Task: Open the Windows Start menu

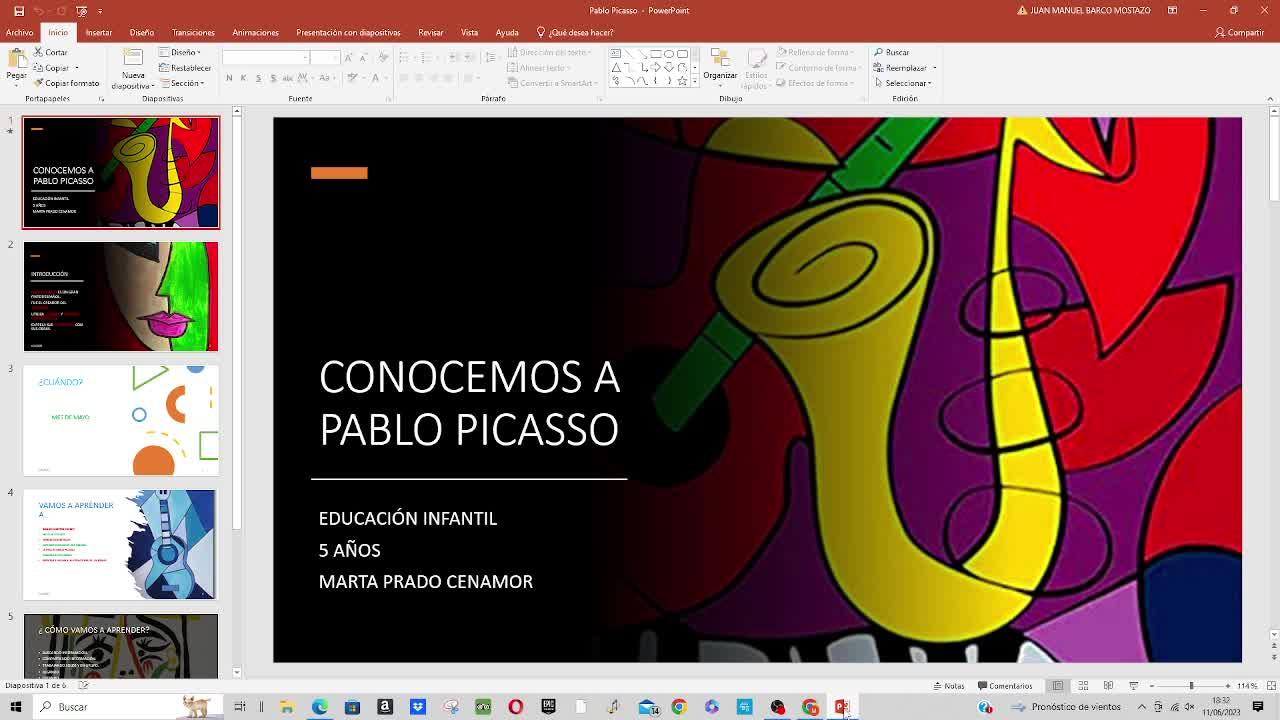Action: [x=16, y=707]
